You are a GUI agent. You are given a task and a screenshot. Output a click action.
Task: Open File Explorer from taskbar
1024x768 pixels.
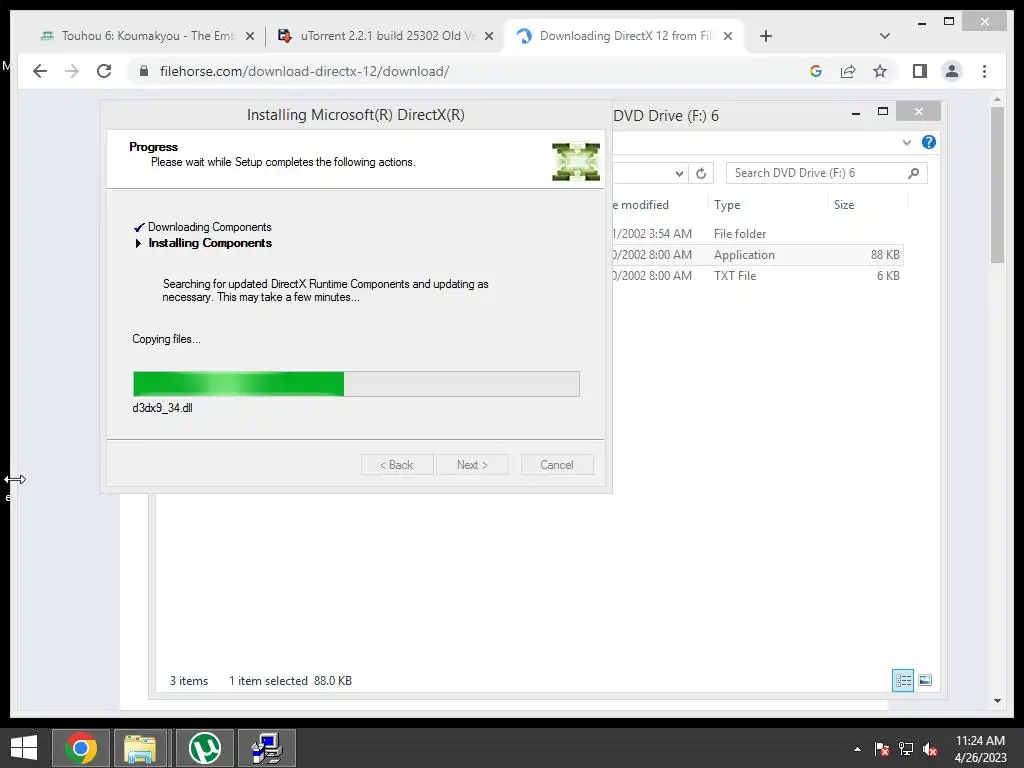(x=140, y=748)
